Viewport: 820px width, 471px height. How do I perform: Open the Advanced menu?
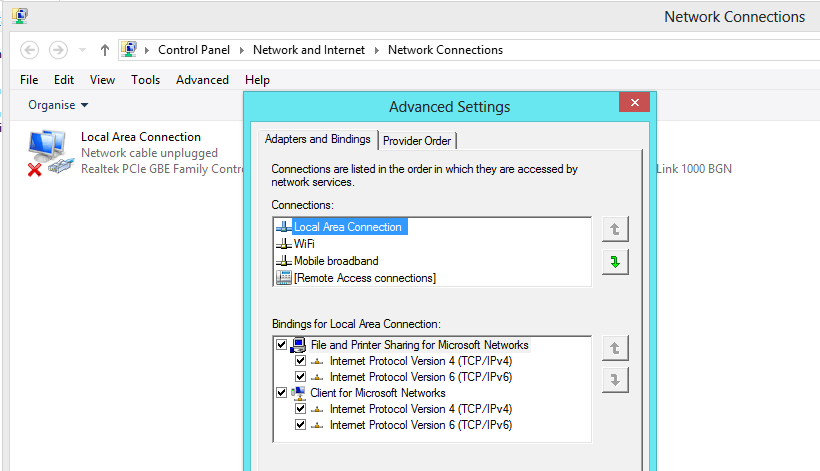[202, 79]
